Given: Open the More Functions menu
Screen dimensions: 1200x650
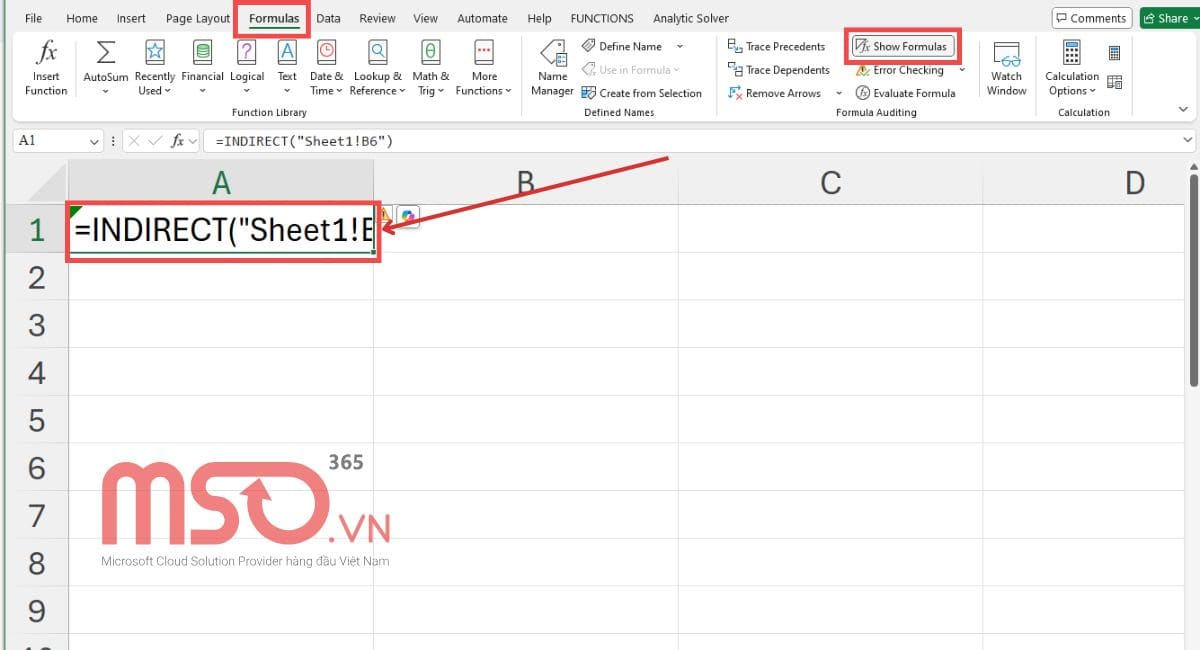Looking at the screenshot, I should click(484, 68).
